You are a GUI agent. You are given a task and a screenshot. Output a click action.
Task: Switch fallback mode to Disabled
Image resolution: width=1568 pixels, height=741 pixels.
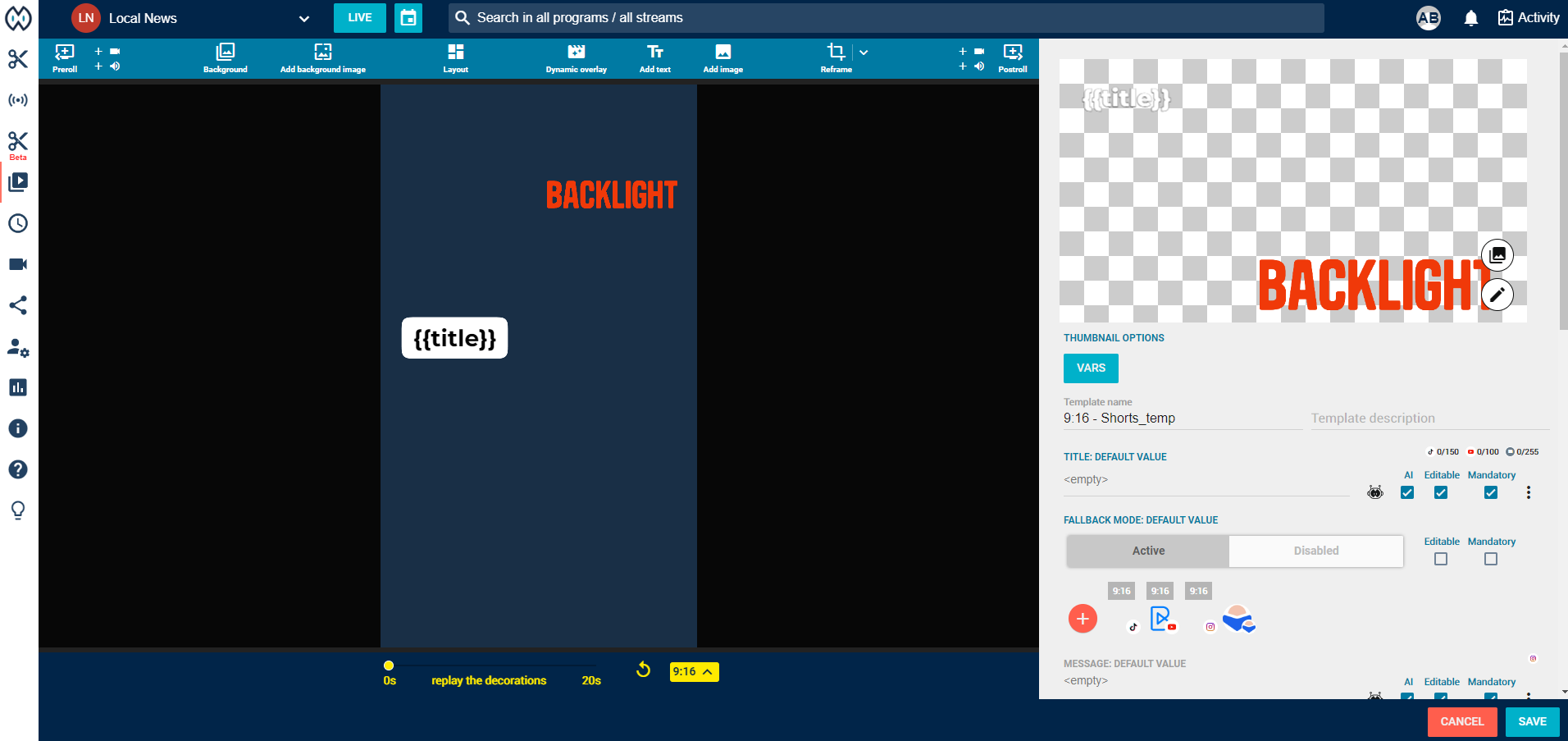point(1315,551)
